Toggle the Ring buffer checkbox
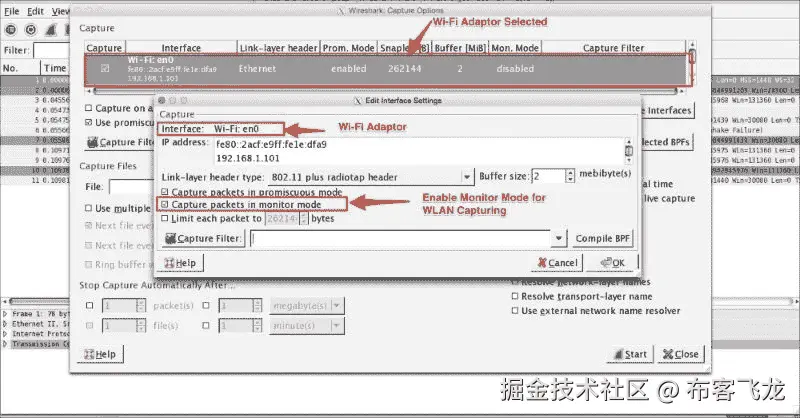The width and height of the screenshot is (800, 418). point(89,264)
